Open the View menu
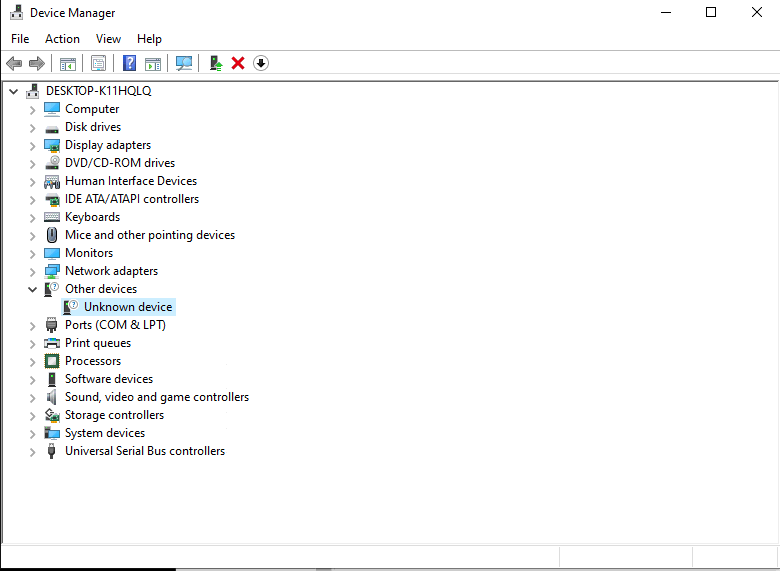The height and width of the screenshot is (571, 780). [x=108, y=39]
